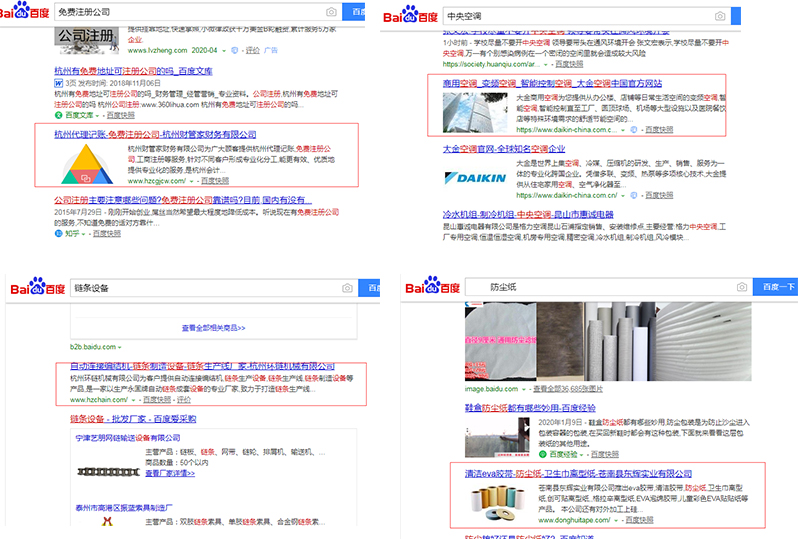Click Word document icon before 3页
Screen dimensions: 800x539
(x=59, y=83)
